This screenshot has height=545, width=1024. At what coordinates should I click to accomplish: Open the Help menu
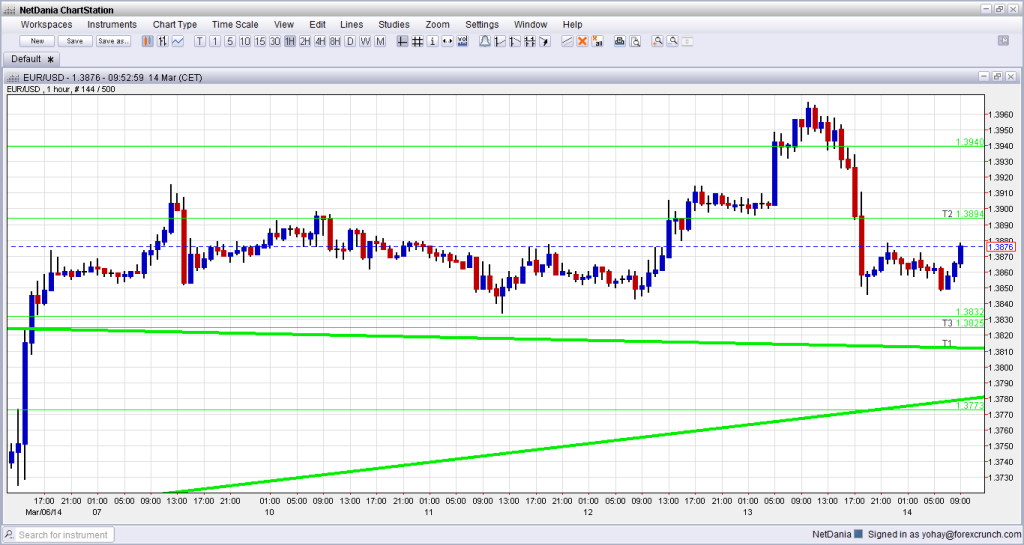coord(572,24)
